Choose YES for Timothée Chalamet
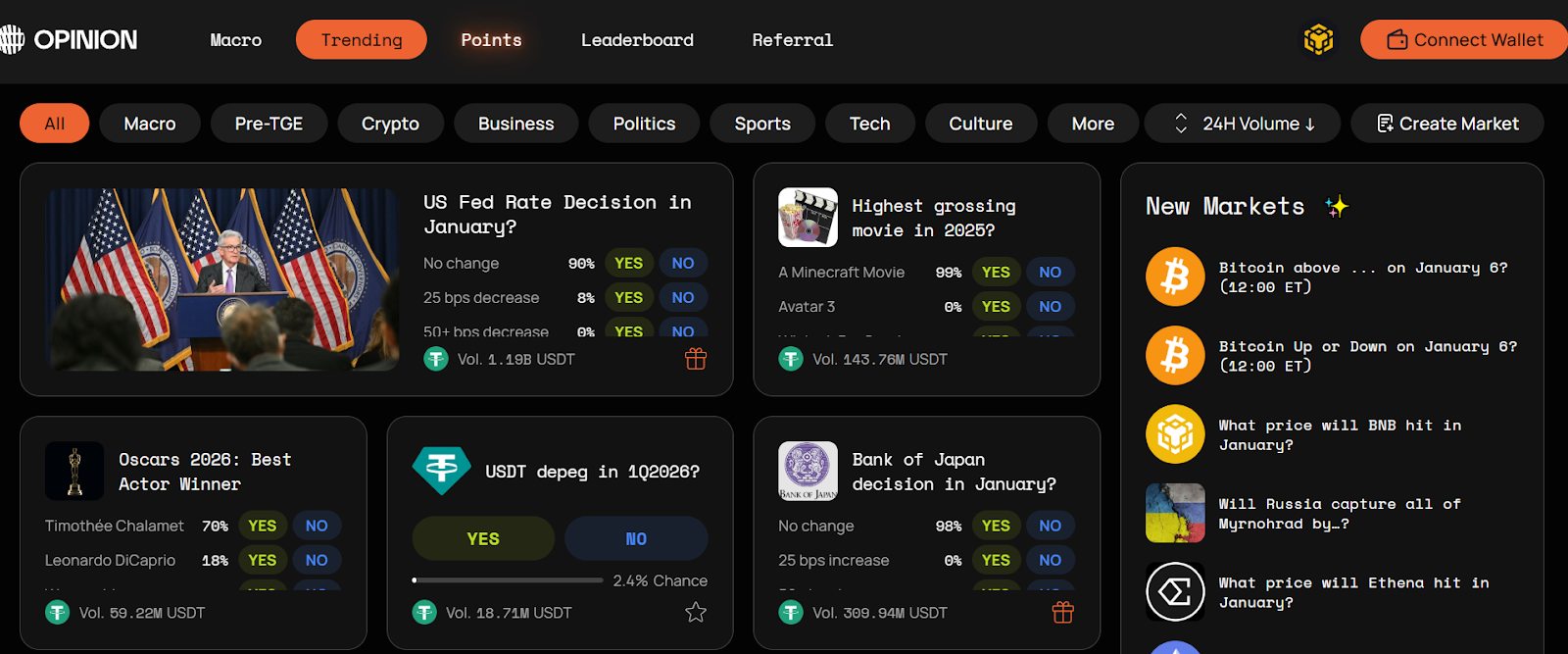Viewport: 1568px width, 654px height. [262, 526]
